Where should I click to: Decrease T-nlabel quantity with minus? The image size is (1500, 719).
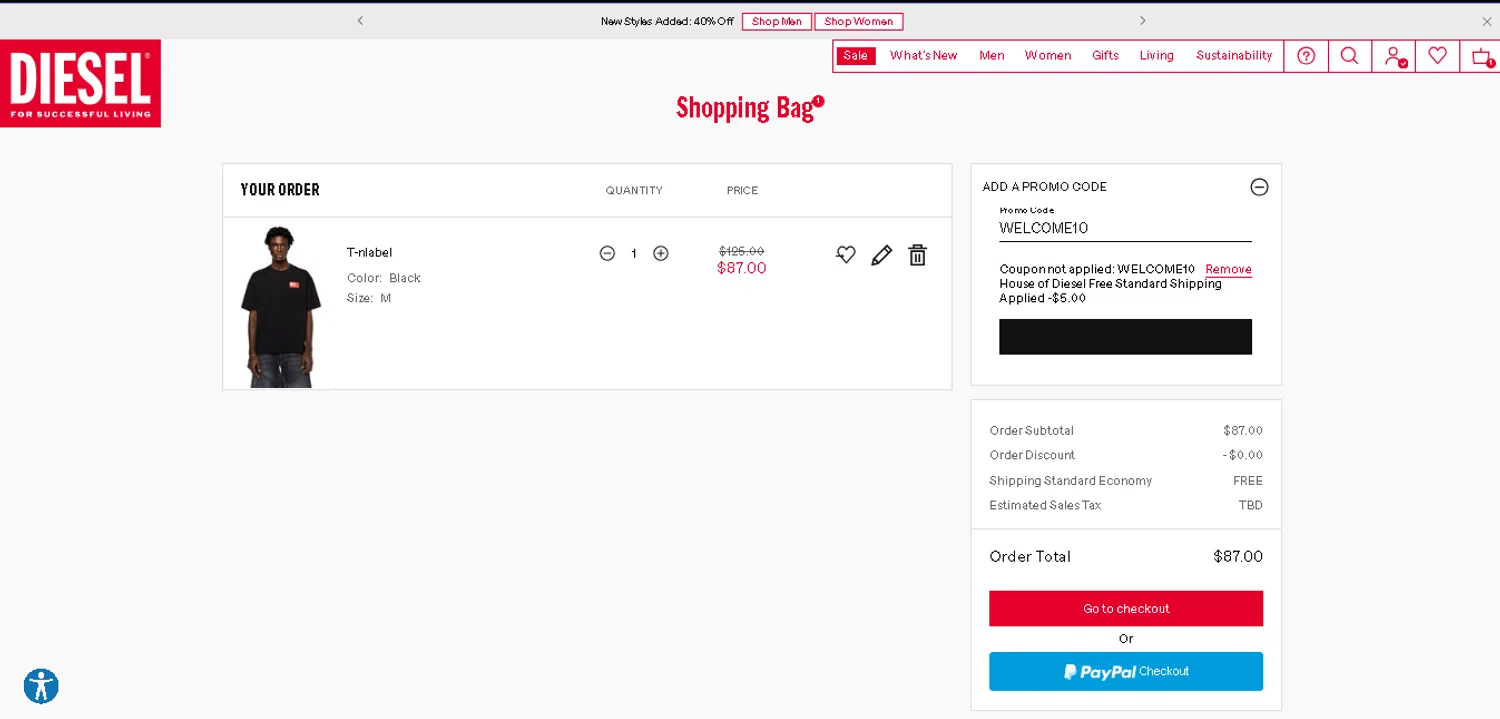coord(607,253)
